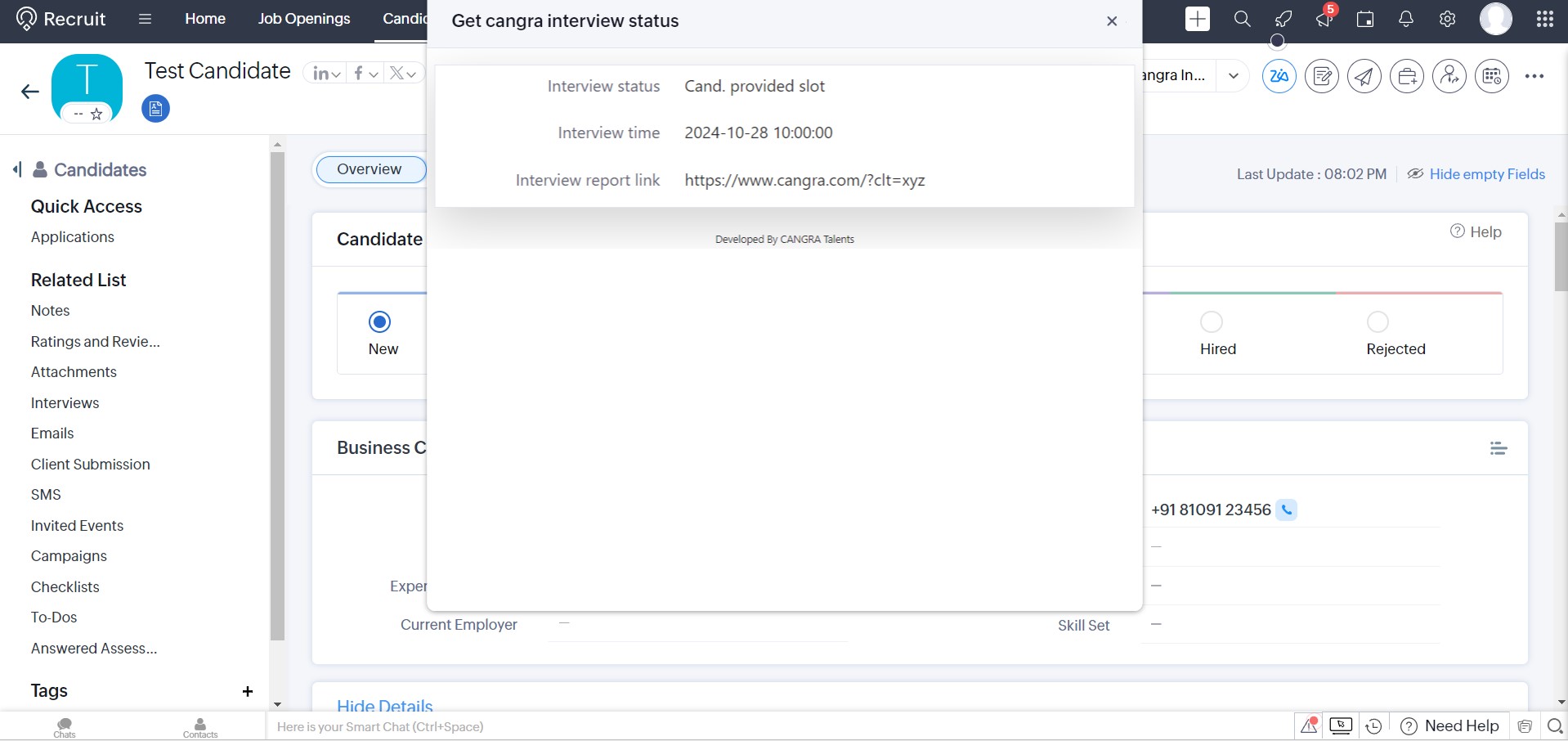Open Emails related list

pos(52,433)
